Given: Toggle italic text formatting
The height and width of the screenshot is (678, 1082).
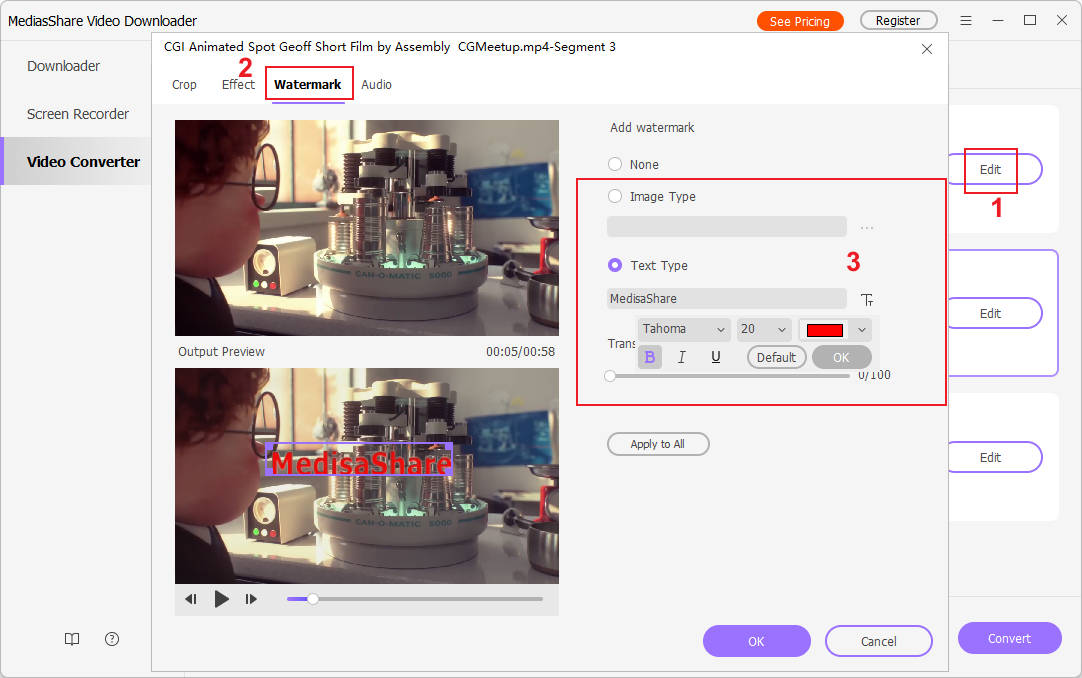Looking at the screenshot, I should tap(682, 357).
